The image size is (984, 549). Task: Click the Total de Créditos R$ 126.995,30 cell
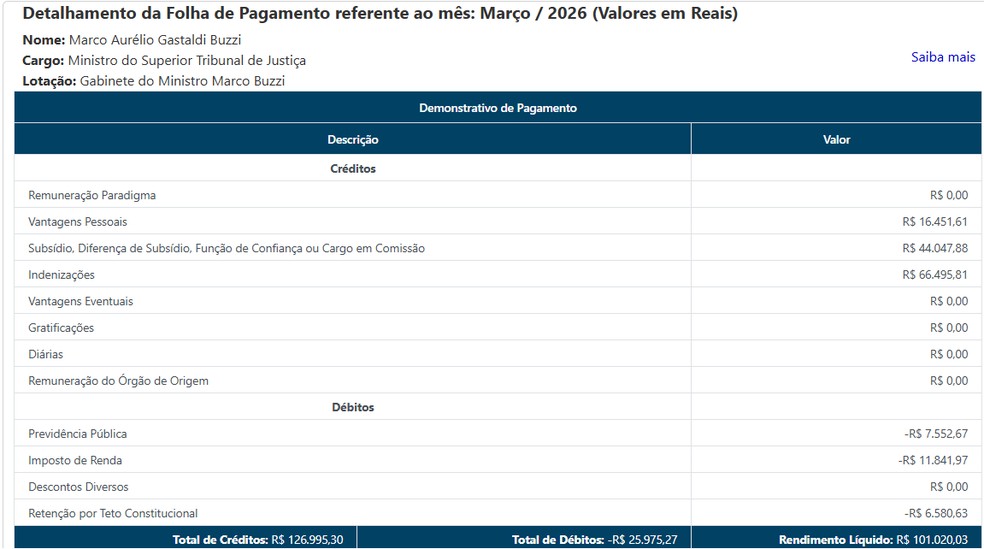[x=186, y=538]
